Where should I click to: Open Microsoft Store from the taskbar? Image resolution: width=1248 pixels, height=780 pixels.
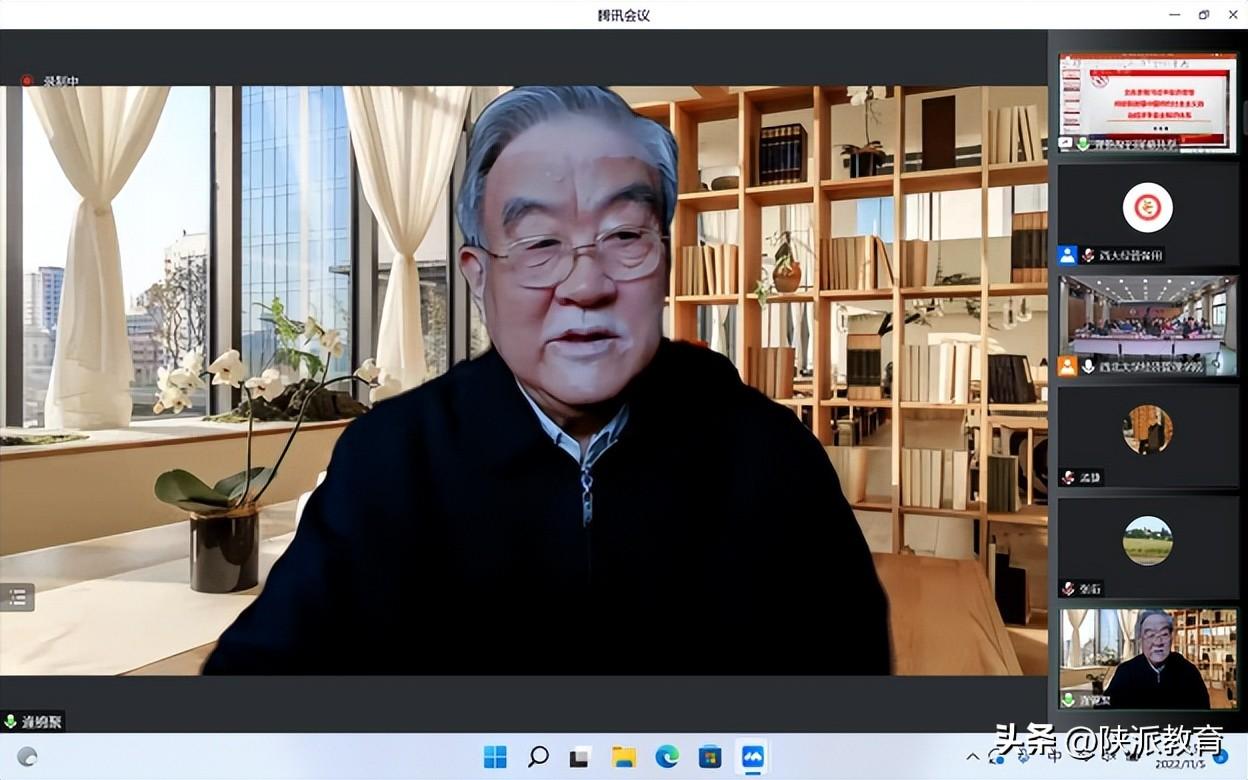(710, 757)
